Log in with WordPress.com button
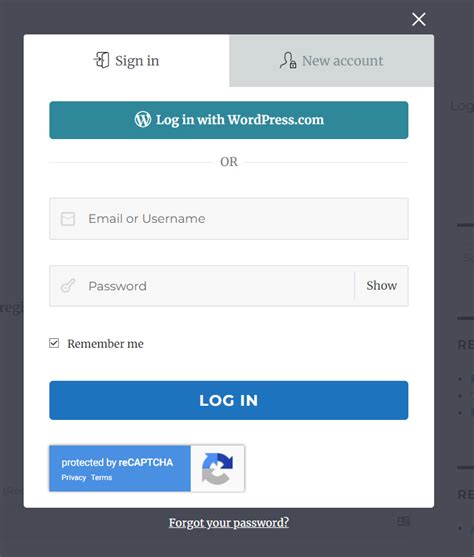The image size is (474, 557). [229, 120]
